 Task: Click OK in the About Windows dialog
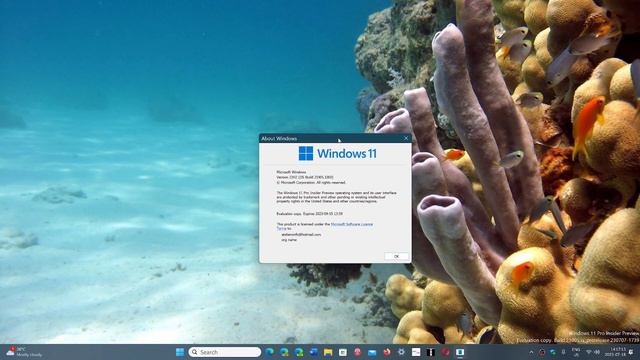tap(396, 256)
